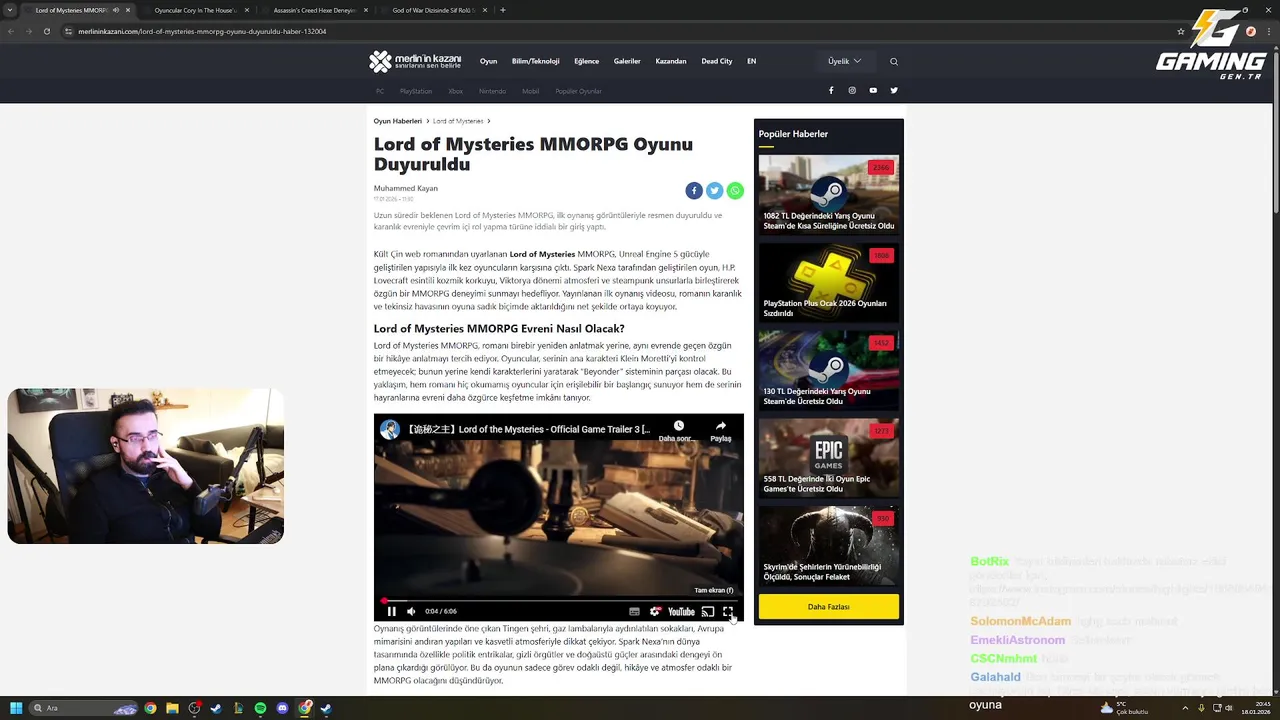Enter fullscreen on the video player
Screen dimensions: 1280x720
pos(728,611)
